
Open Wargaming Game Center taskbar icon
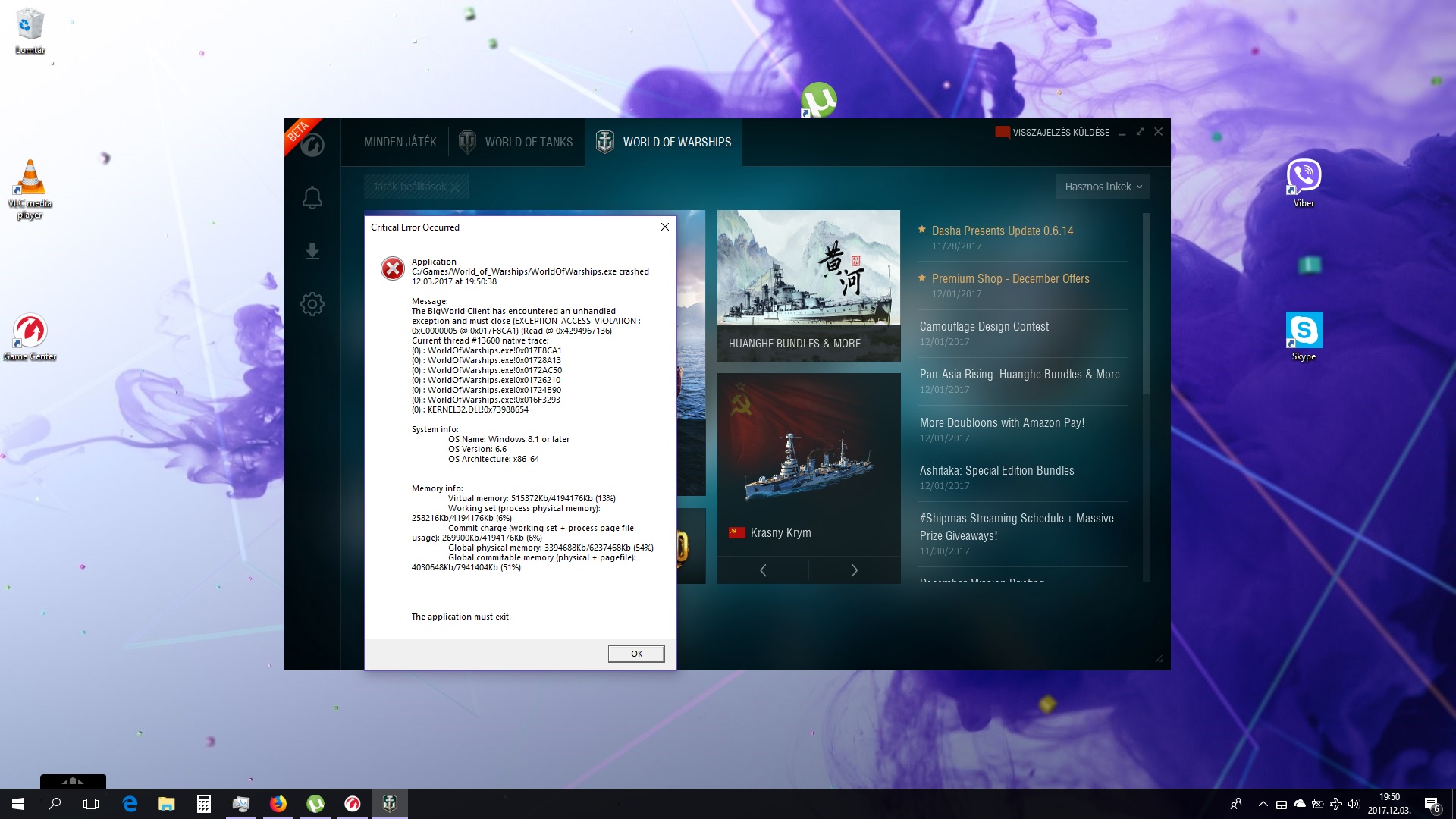click(x=353, y=804)
